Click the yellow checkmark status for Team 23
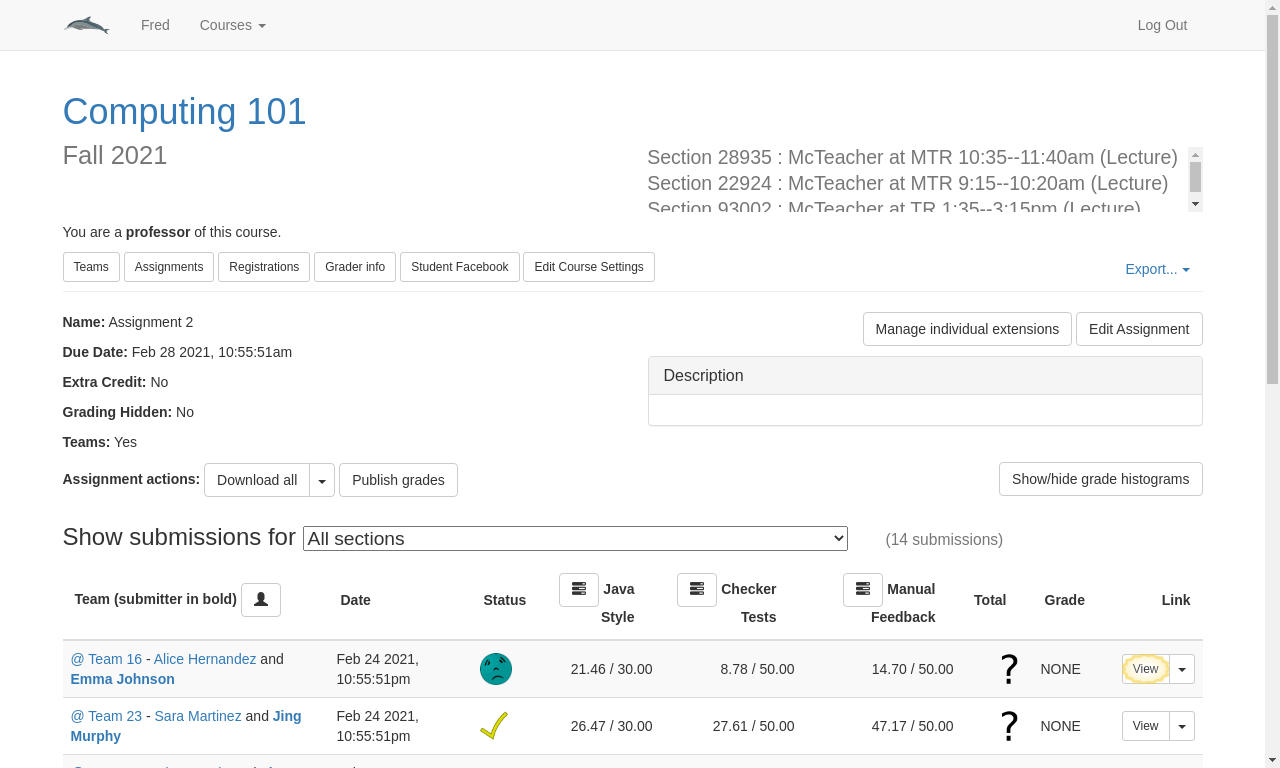 coord(494,726)
